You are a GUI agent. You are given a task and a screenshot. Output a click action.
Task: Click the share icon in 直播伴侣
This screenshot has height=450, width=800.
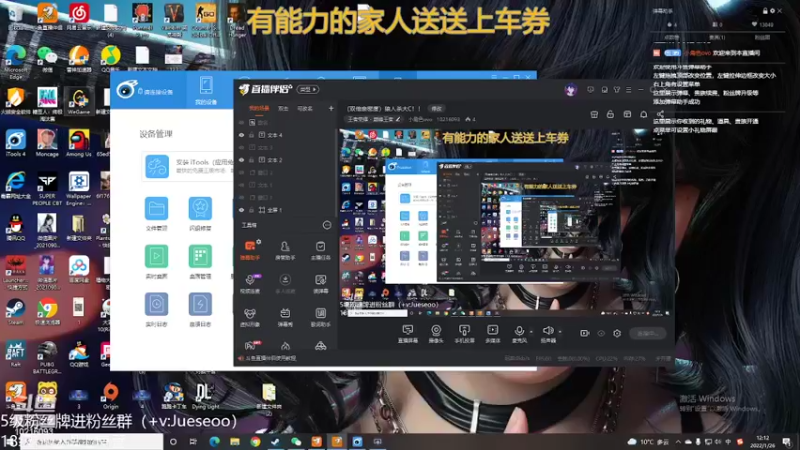point(661,114)
